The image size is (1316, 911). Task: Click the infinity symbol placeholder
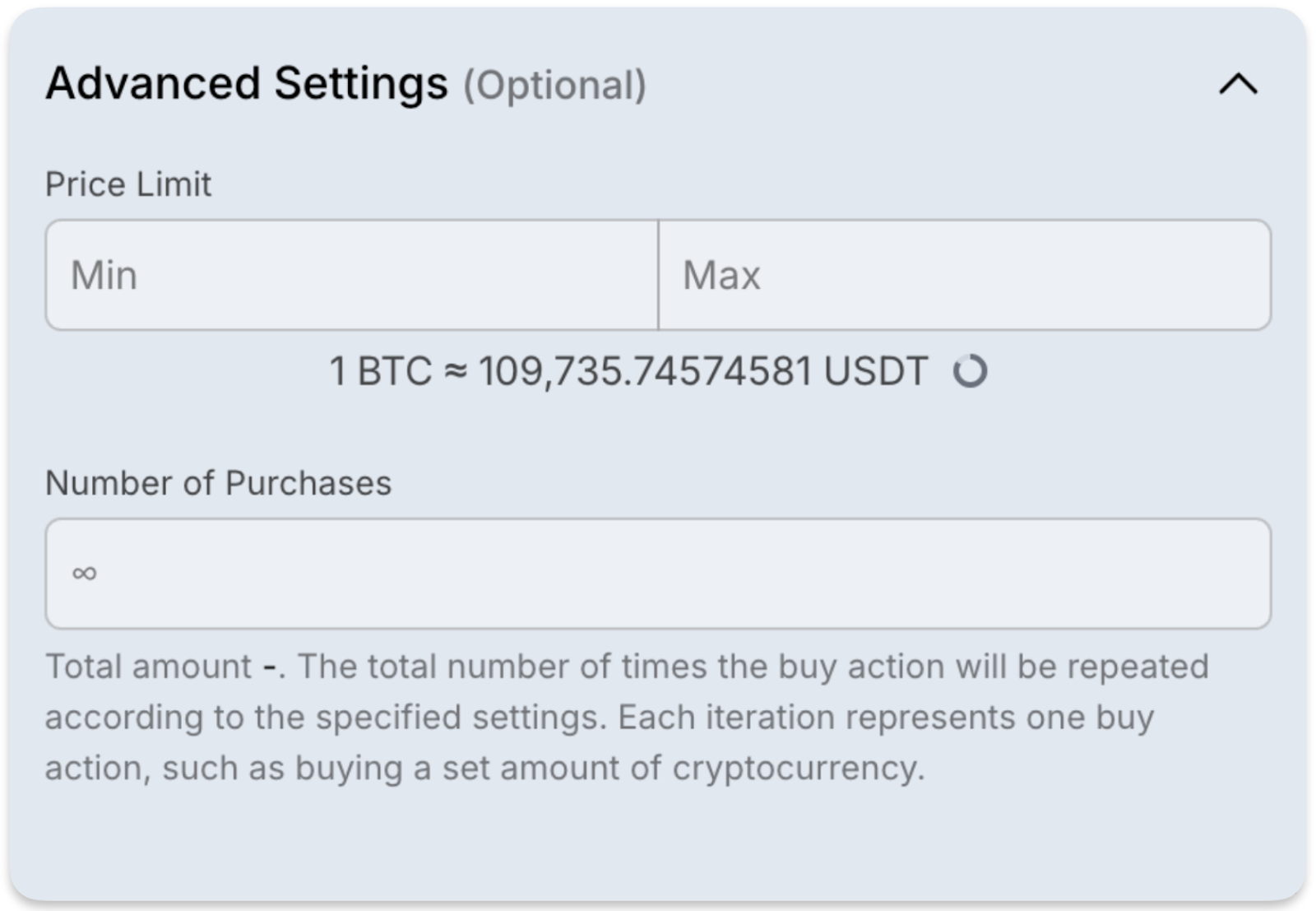pos(85,574)
